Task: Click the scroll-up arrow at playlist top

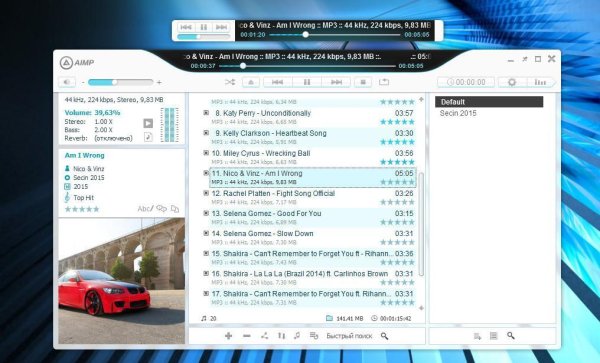Action: [x=421, y=99]
